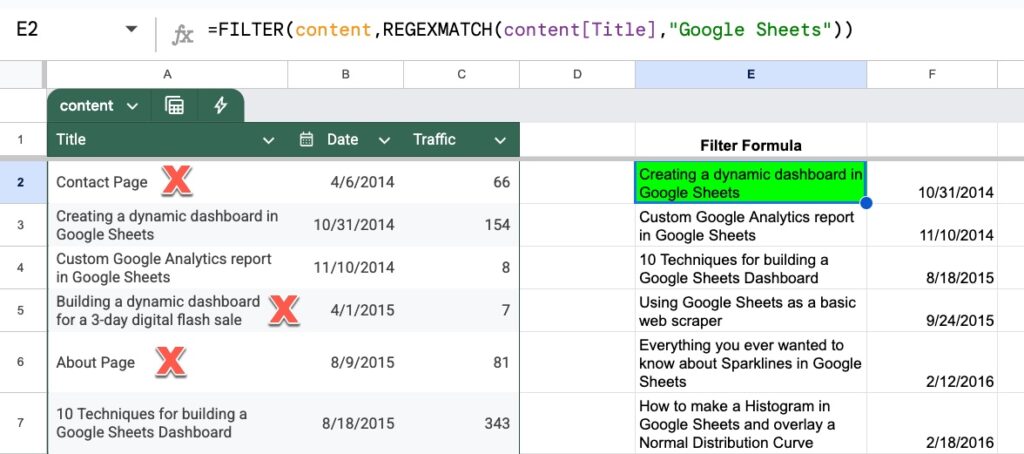
Task: Click the table view icon beside content
Action: pyautogui.click(x=174, y=106)
